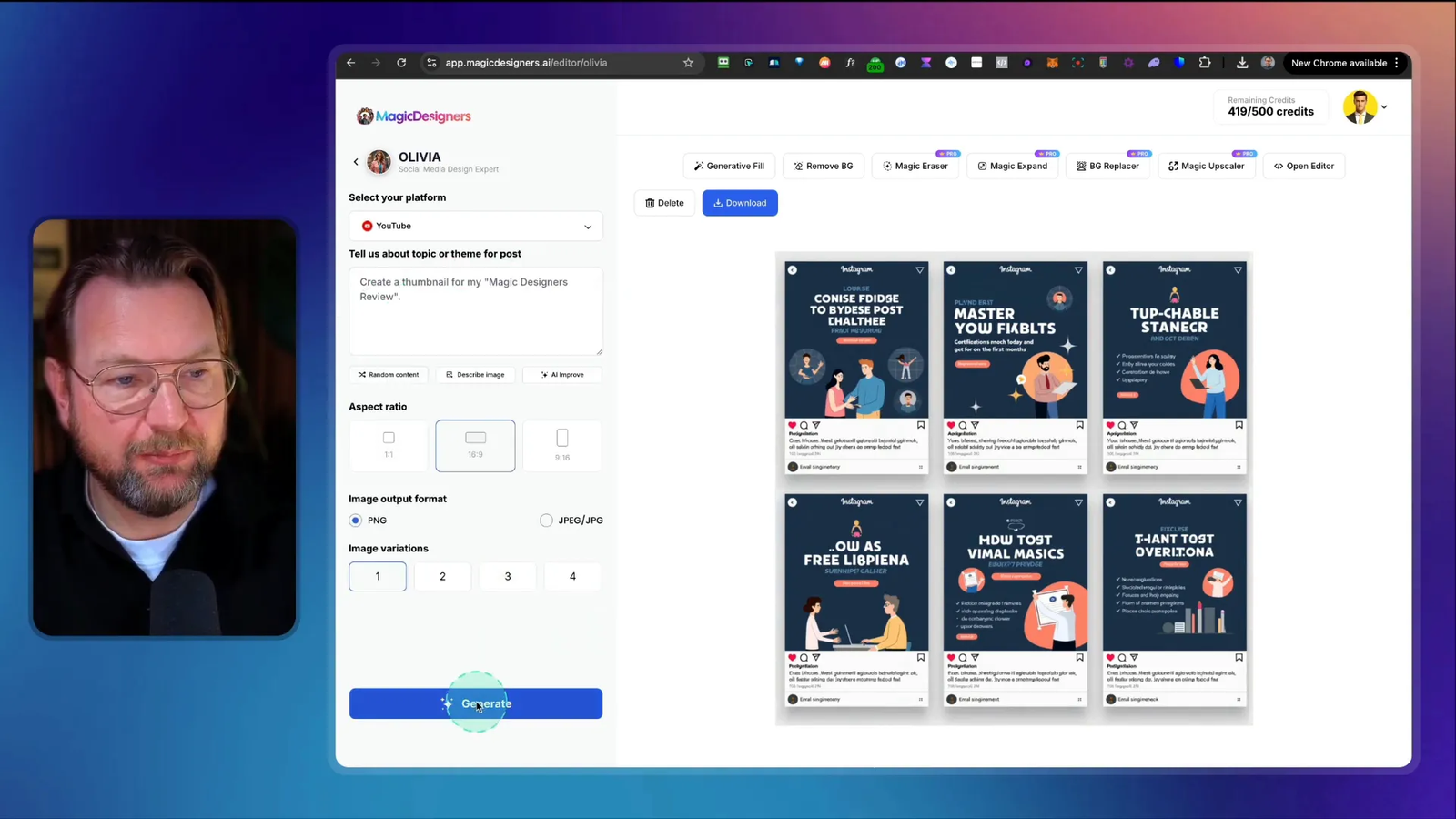This screenshot has height=819, width=1456.
Task: Reload the current page
Action: point(401,63)
